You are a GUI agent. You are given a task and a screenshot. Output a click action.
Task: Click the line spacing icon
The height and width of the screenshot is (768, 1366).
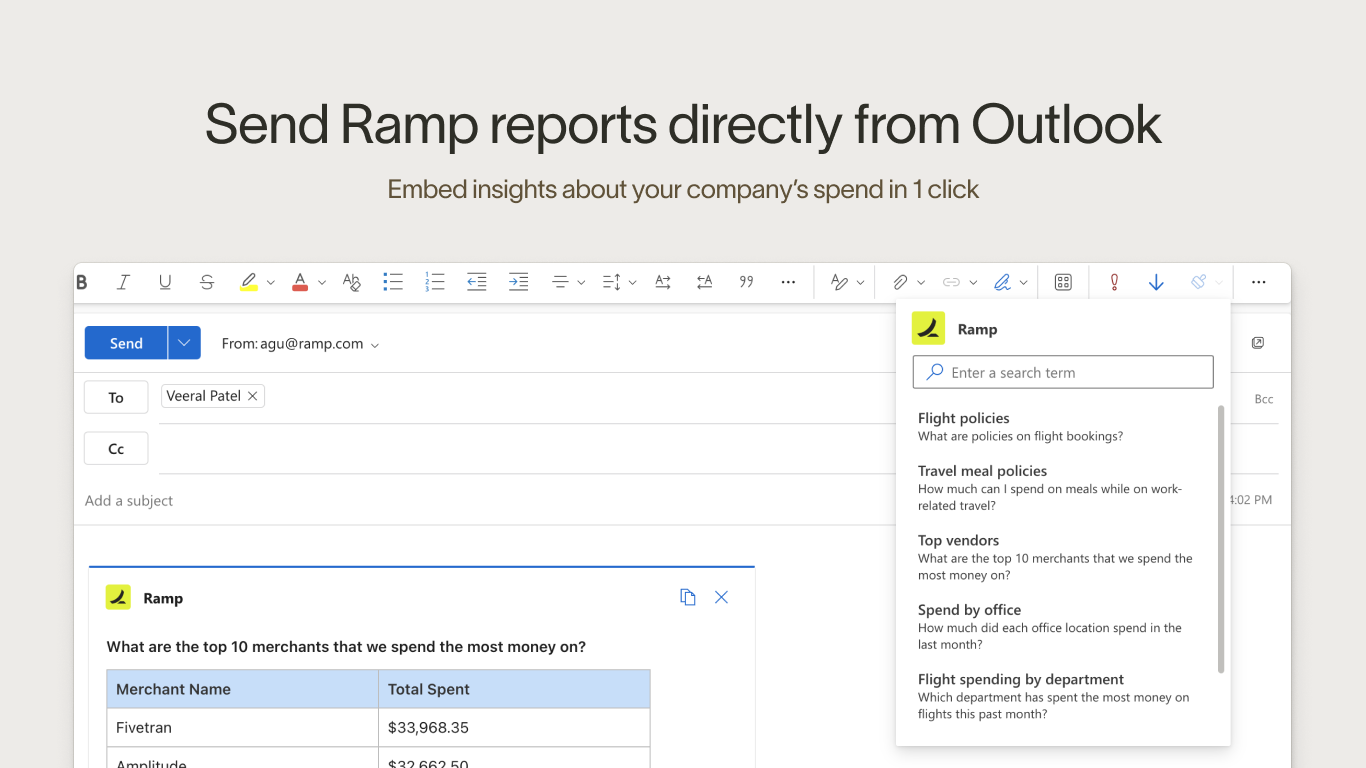point(612,283)
